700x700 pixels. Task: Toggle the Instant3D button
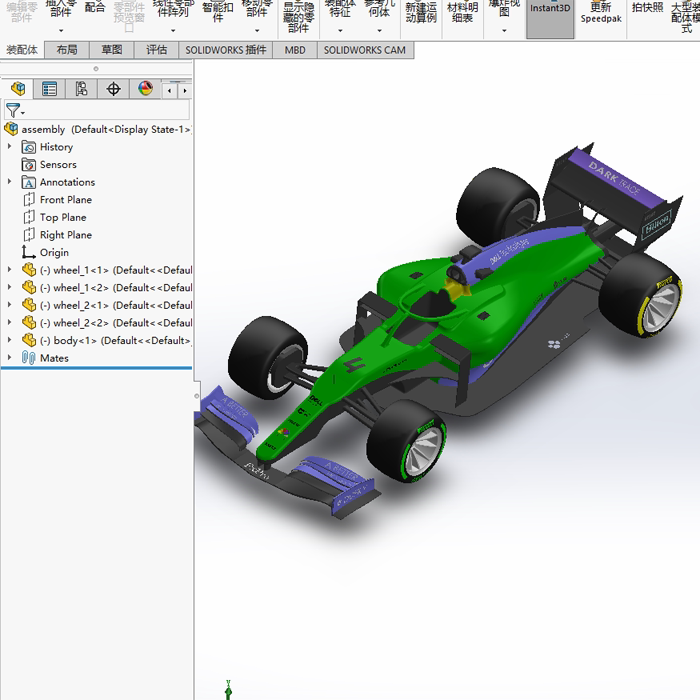click(x=550, y=18)
